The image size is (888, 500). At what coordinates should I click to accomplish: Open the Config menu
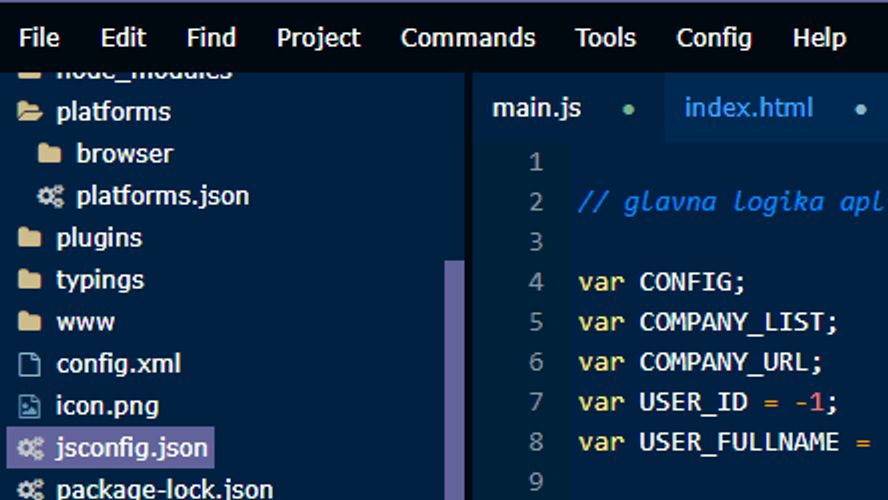(x=714, y=38)
